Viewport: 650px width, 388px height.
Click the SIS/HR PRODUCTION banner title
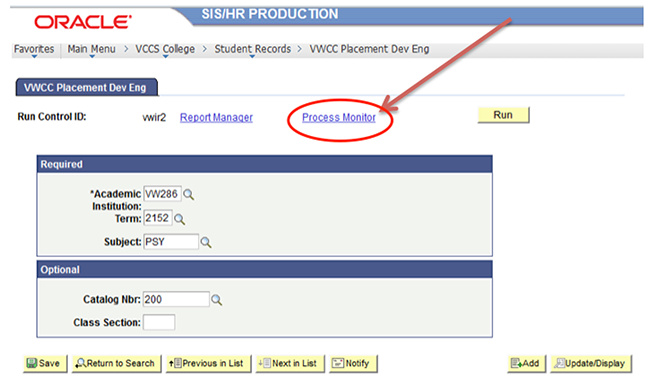tap(270, 14)
